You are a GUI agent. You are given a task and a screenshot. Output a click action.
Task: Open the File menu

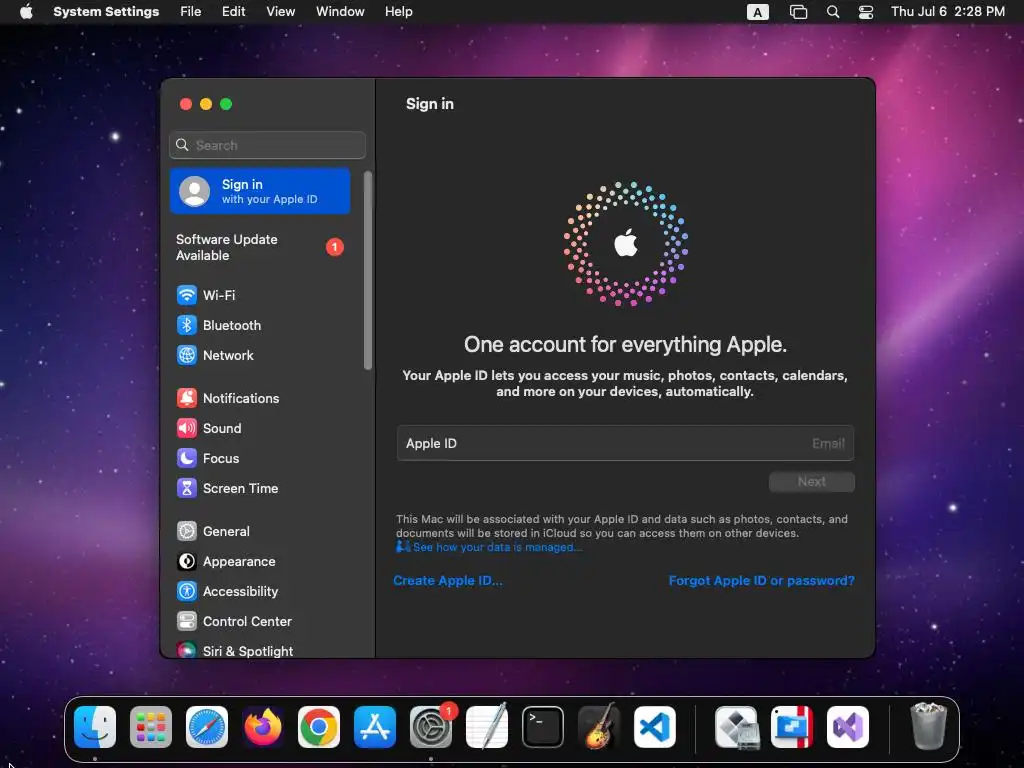point(191,12)
